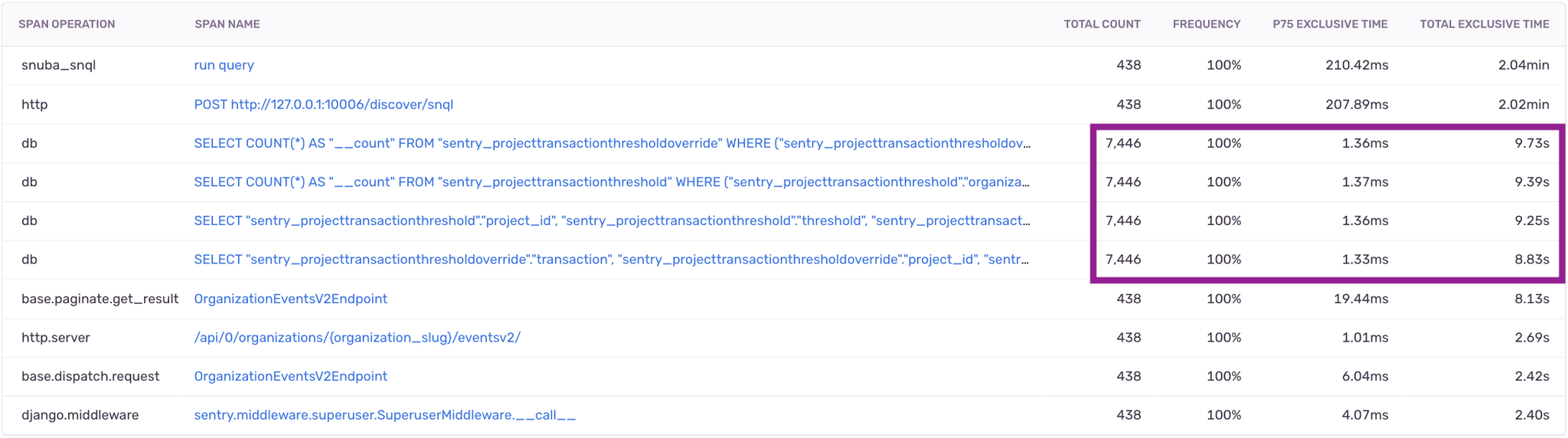Click the SELECT COUNT projecttransactionthresholdoverride span
The image size is (1568, 438).
(612, 143)
